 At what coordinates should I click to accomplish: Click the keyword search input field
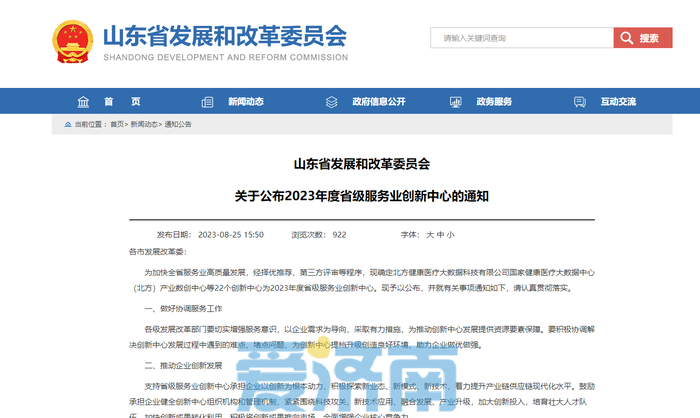[520, 38]
